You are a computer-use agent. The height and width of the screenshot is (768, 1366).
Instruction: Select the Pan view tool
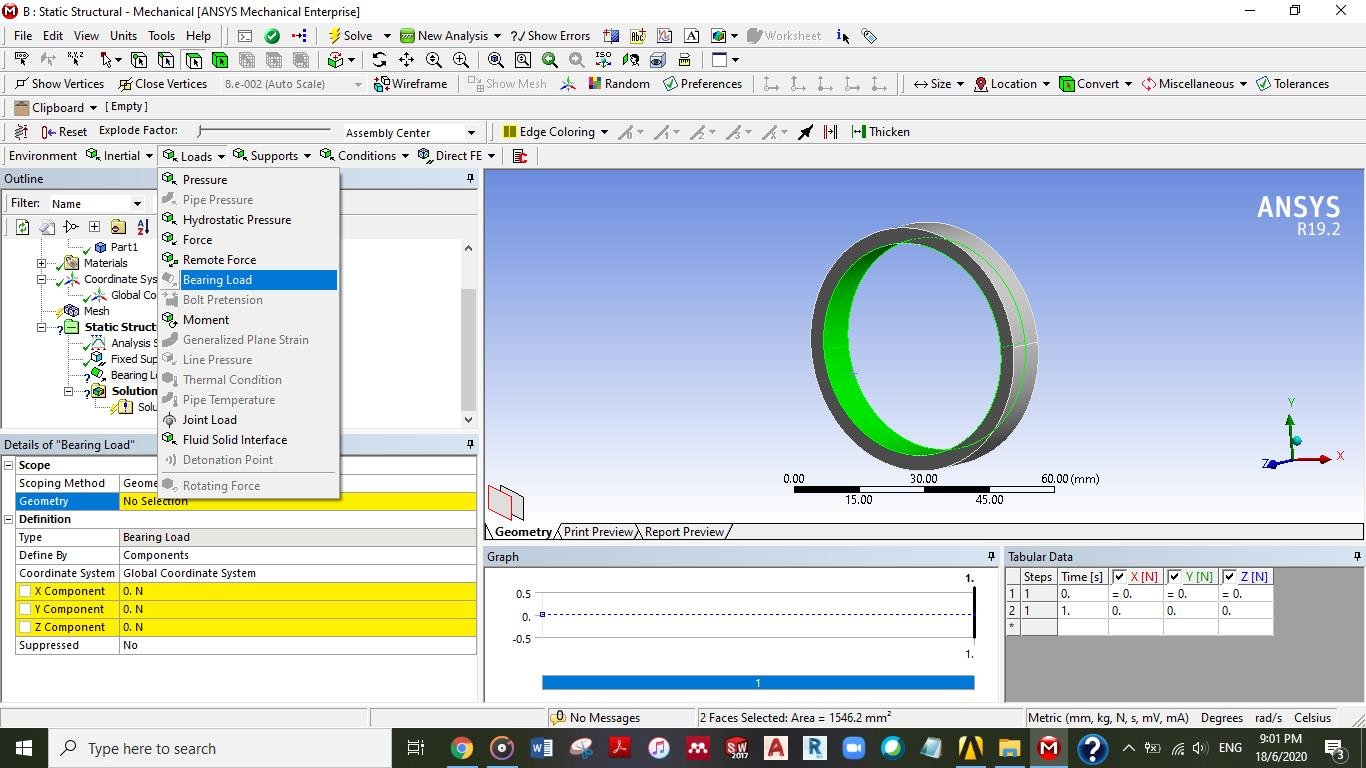pyautogui.click(x=406, y=60)
